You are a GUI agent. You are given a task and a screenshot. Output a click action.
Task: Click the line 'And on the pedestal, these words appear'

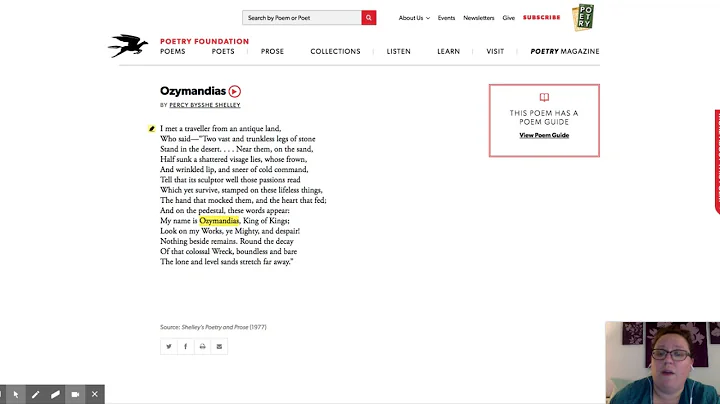(x=225, y=210)
